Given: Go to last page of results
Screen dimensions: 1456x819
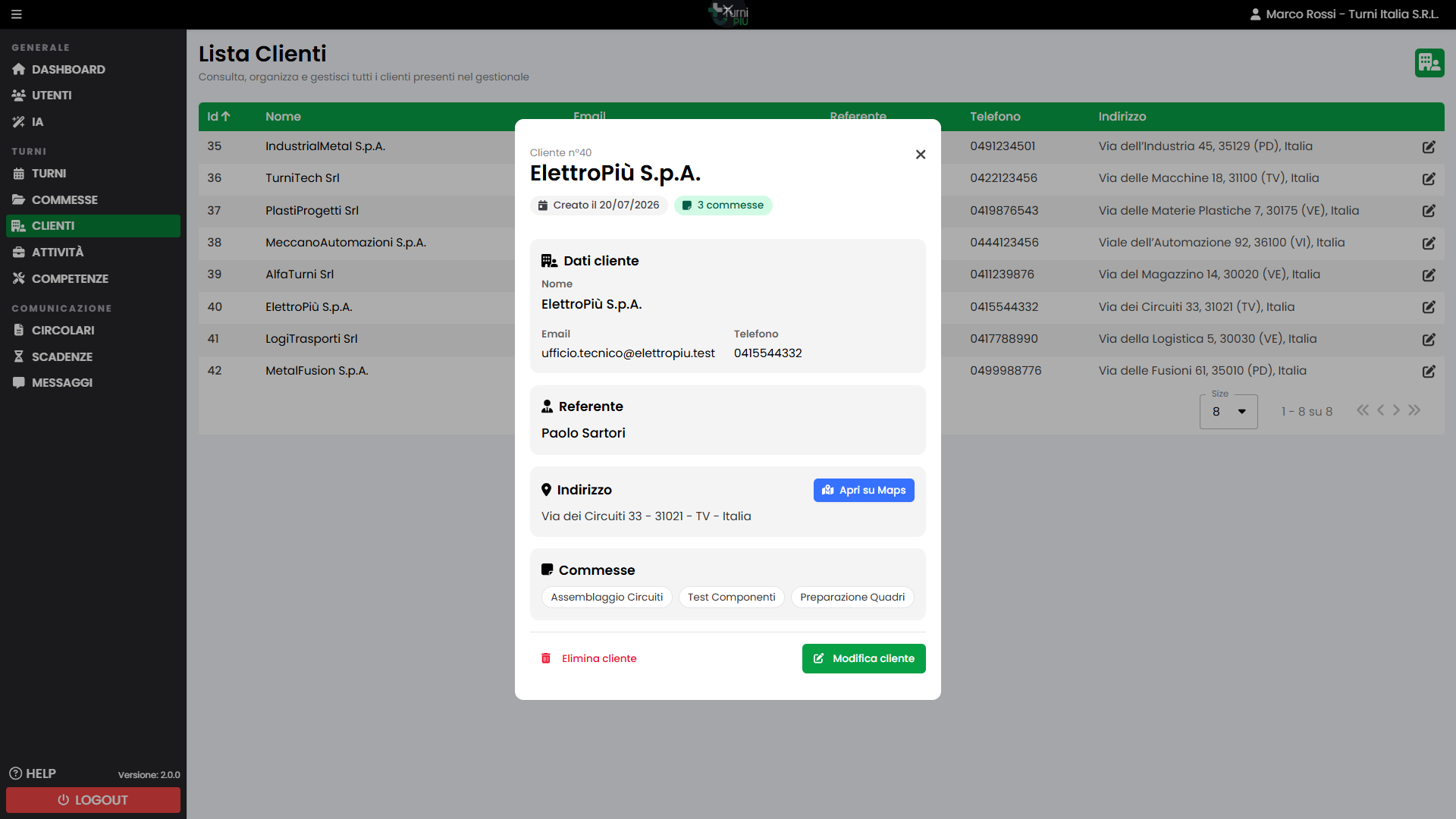Looking at the screenshot, I should (1414, 410).
